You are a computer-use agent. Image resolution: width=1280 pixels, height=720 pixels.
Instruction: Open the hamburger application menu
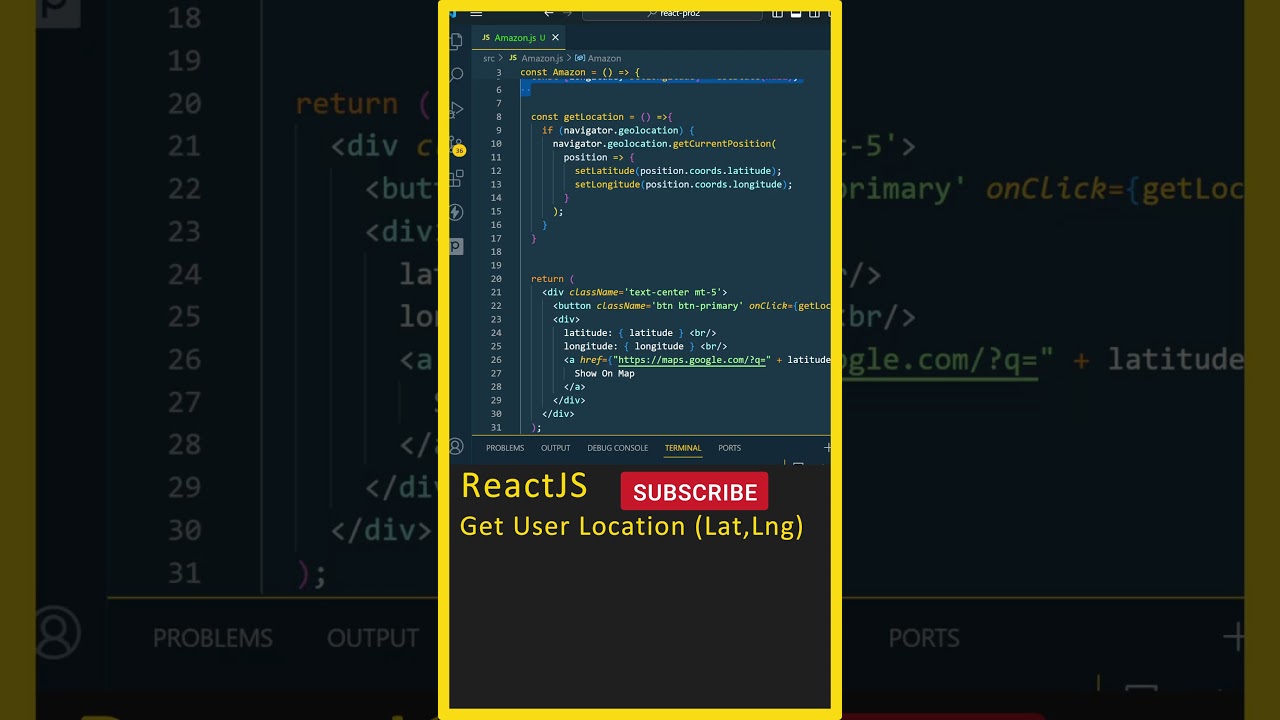coord(476,13)
